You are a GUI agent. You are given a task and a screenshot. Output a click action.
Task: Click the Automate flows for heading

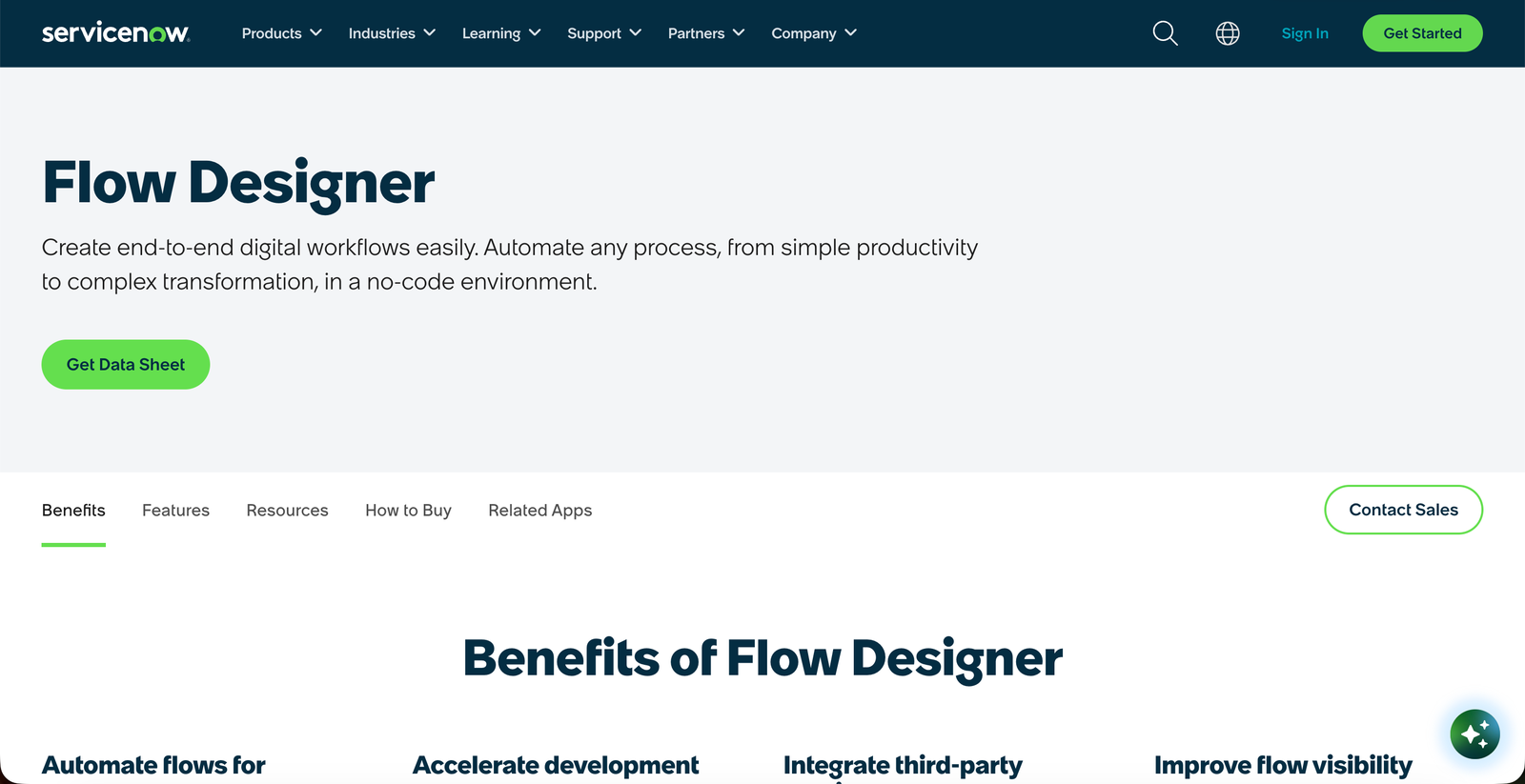pos(153,765)
